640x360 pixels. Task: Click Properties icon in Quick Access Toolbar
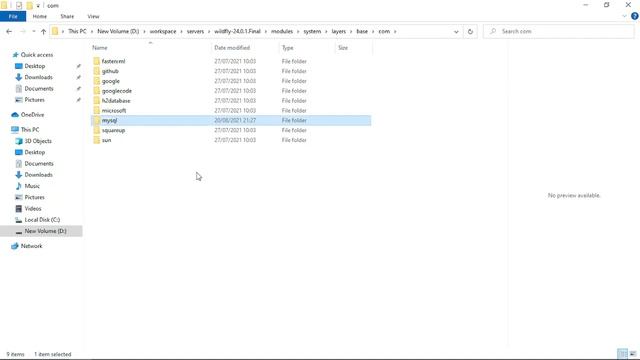(x=19, y=6)
